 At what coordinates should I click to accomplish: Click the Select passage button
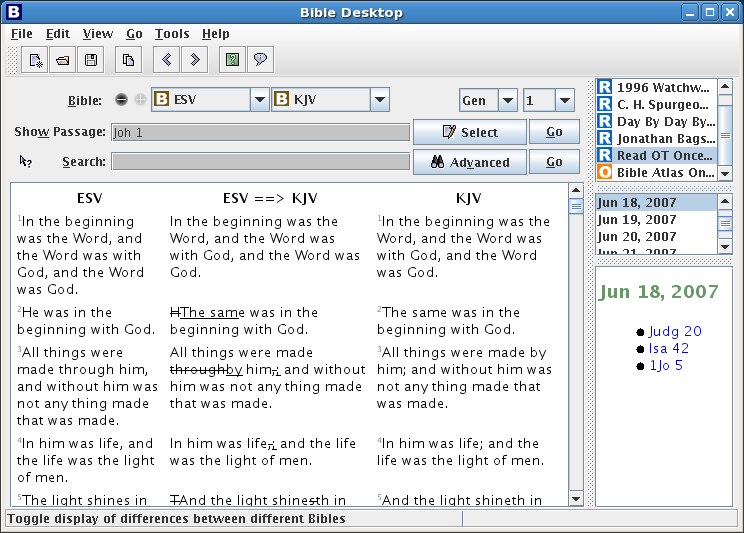(469, 132)
